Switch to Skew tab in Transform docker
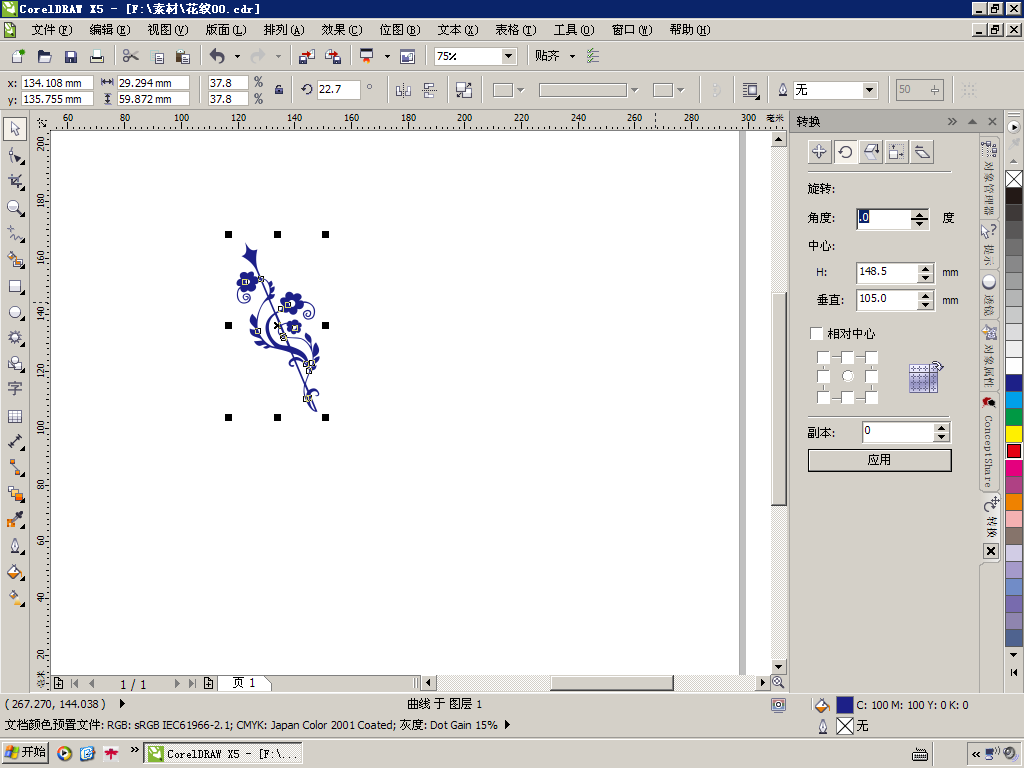The width and height of the screenshot is (1024, 768). click(921, 152)
